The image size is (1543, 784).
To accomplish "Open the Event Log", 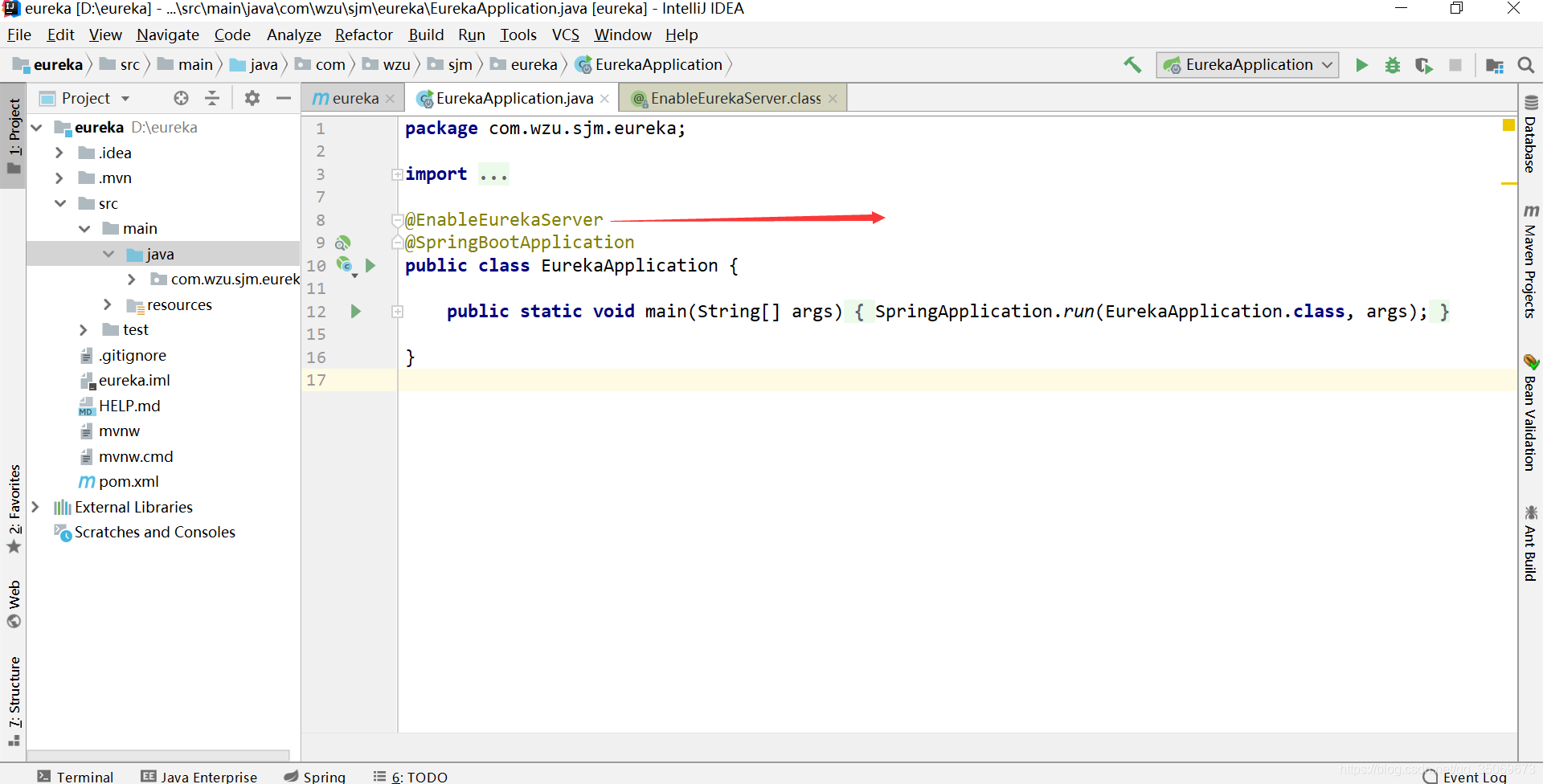I will (x=1465, y=777).
